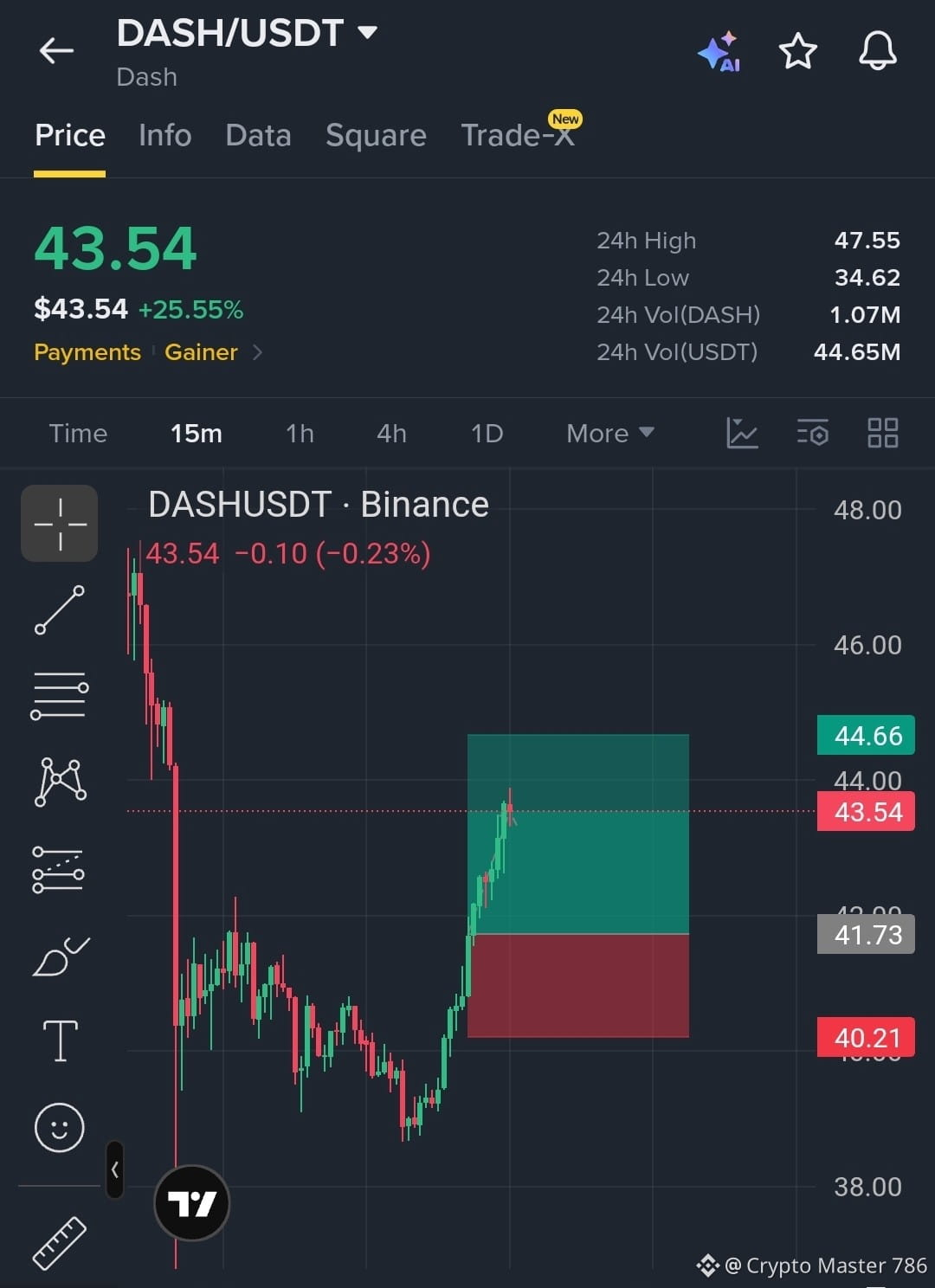Open the four-square grid layout icon
935x1288 pixels.
tap(883, 433)
